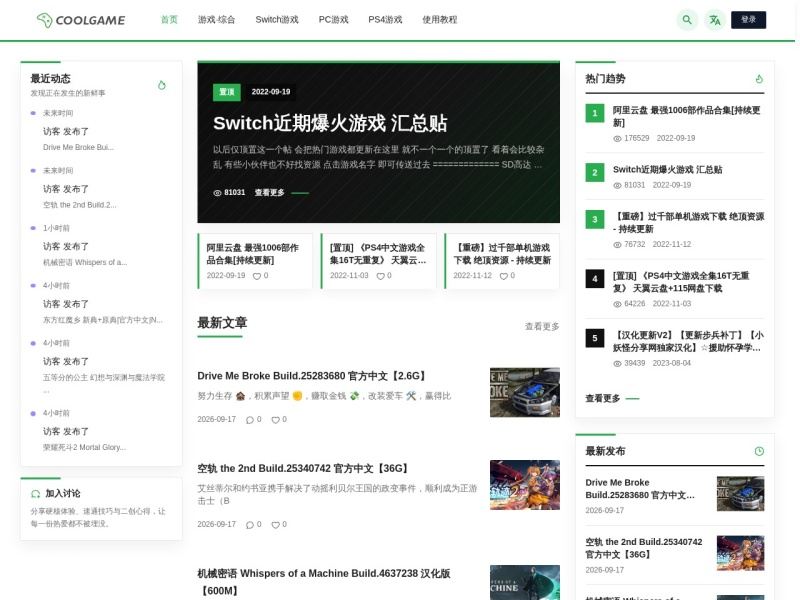
Task: Click the 登录 login button
Action: [x=748, y=19]
